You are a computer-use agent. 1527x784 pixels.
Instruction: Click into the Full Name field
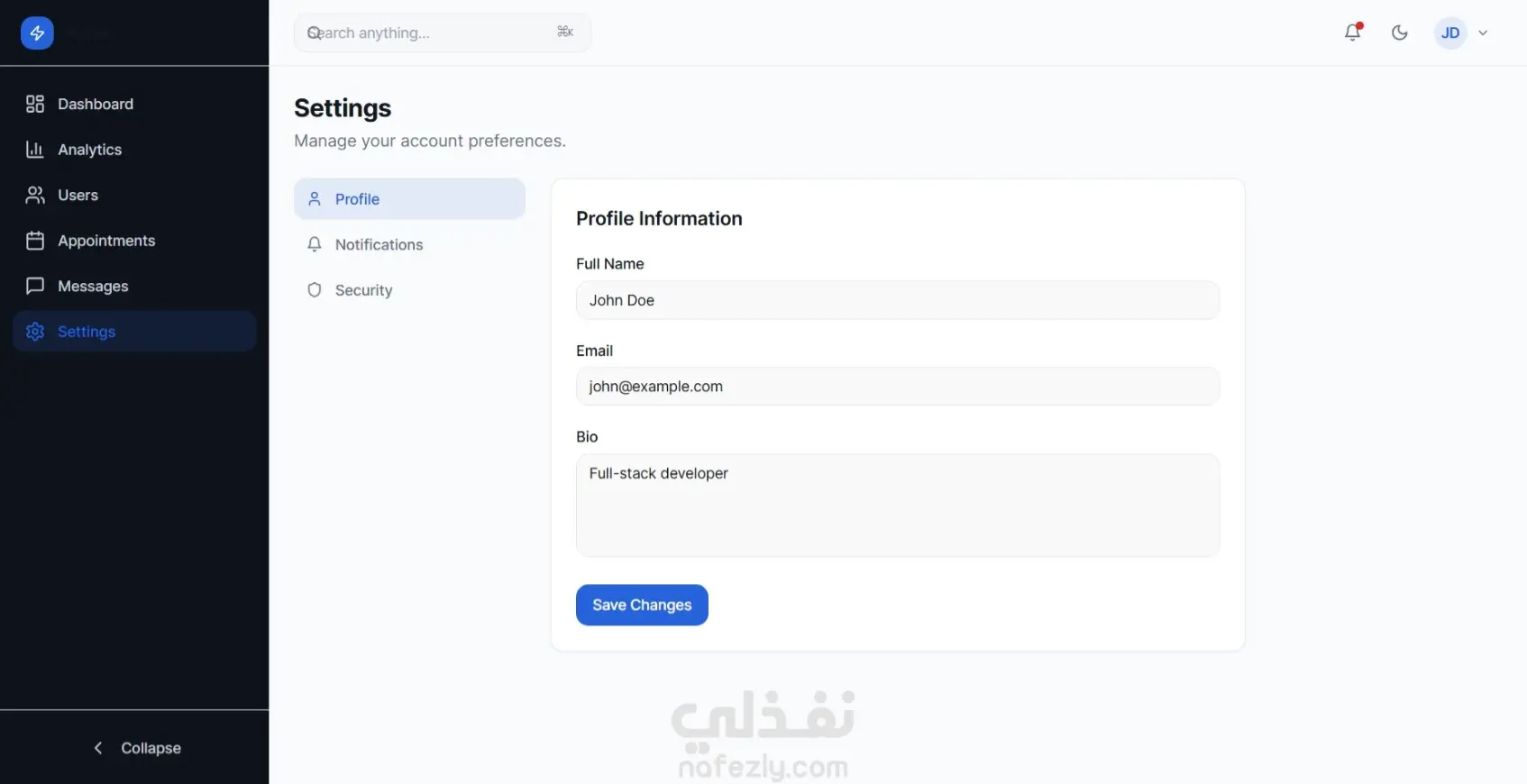coord(897,300)
